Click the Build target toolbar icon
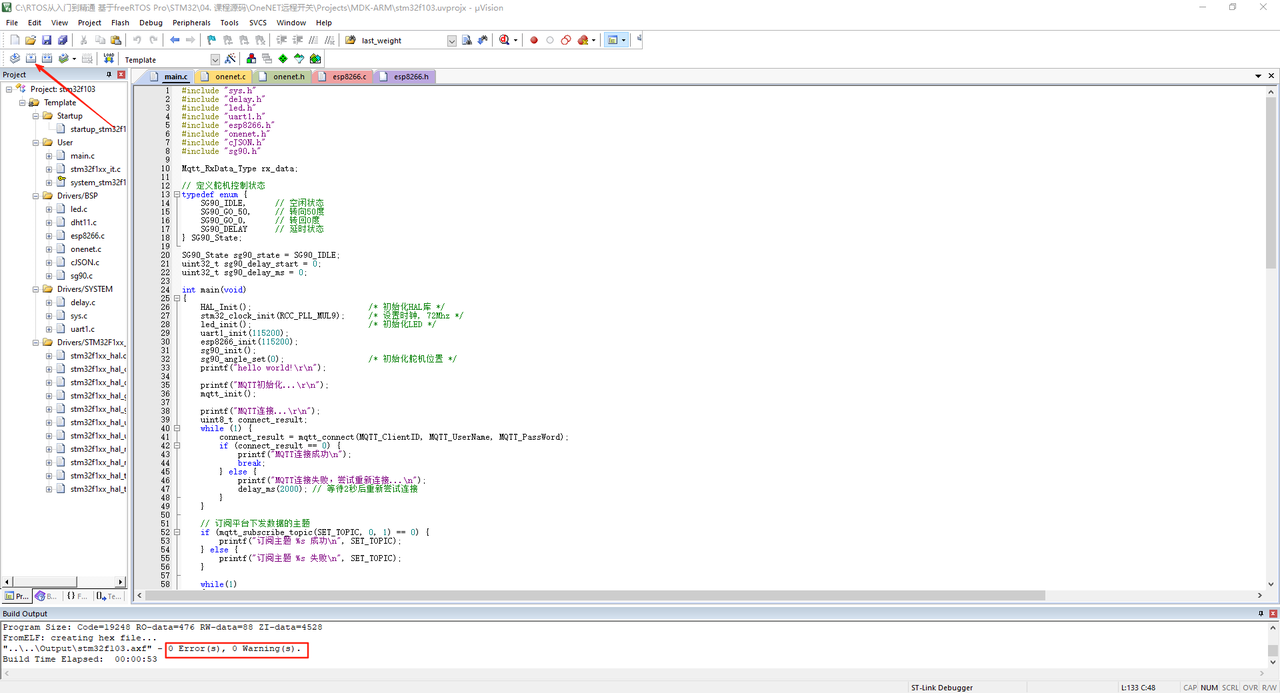Image resolution: width=1280 pixels, height=693 pixels. point(31,59)
